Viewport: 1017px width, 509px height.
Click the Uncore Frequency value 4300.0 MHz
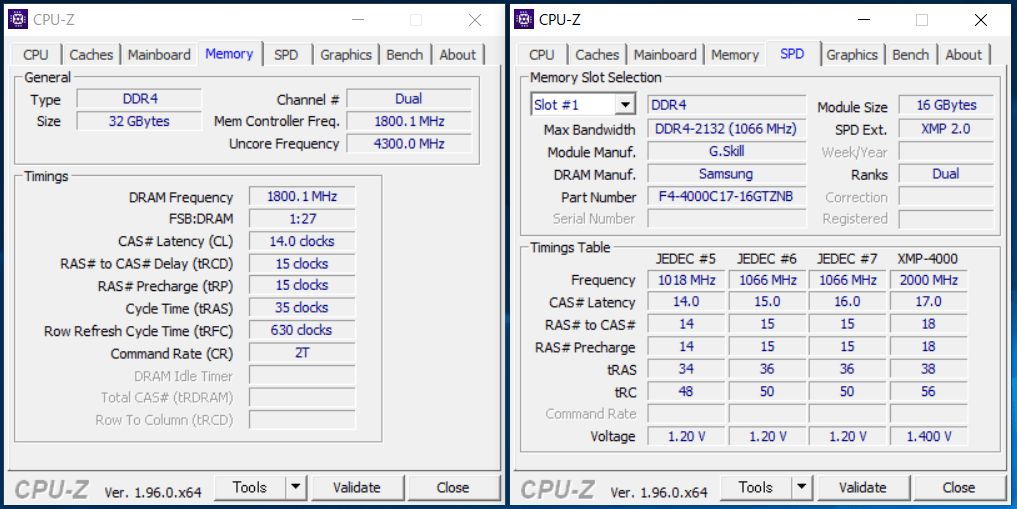(x=409, y=143)
